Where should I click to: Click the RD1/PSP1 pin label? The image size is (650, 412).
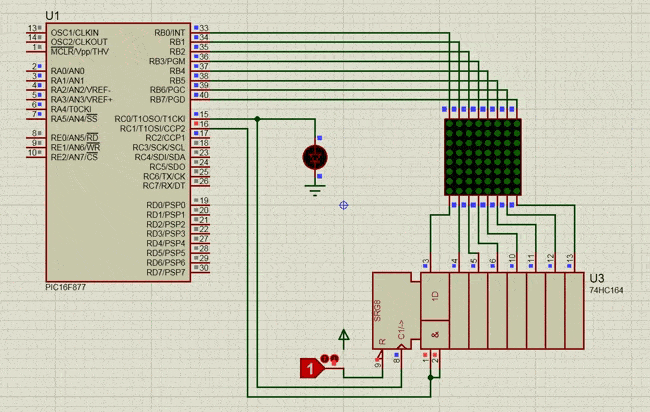(x=166, y=215)
